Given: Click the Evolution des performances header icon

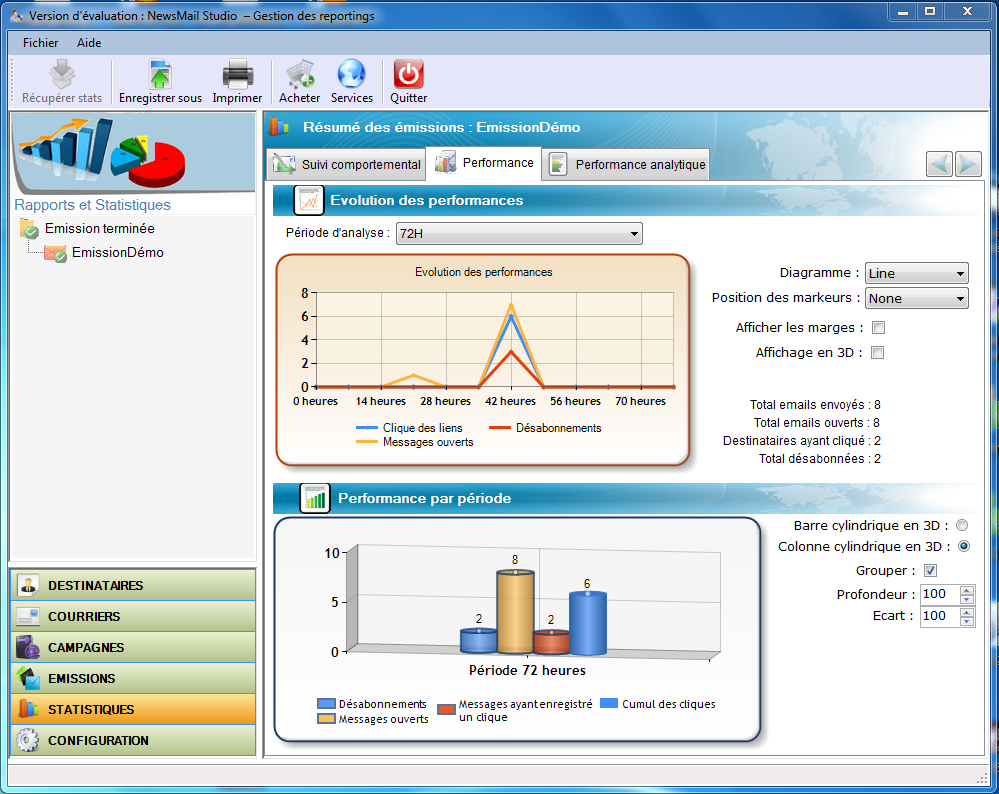Looking at the screenshot, I should (309, 200).
